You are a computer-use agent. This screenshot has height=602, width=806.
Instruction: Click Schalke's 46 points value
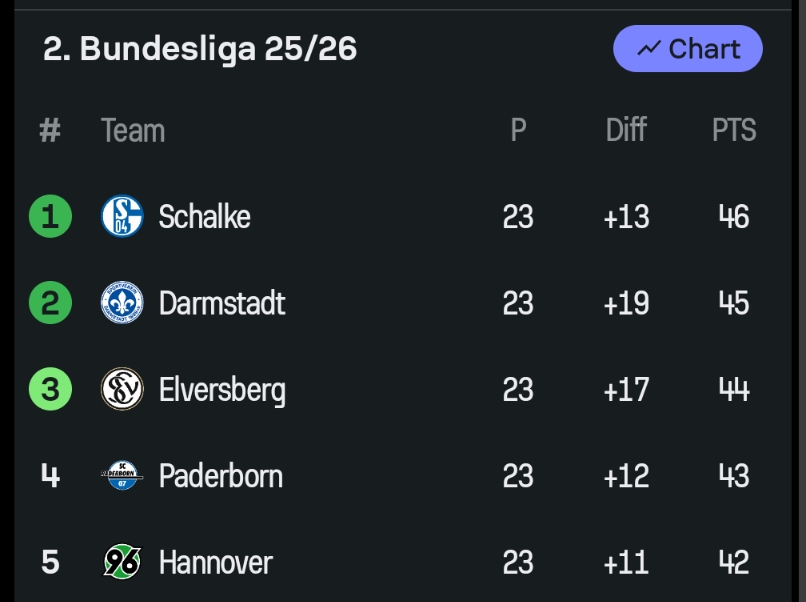pyautogui.click(x=734, y=216)
